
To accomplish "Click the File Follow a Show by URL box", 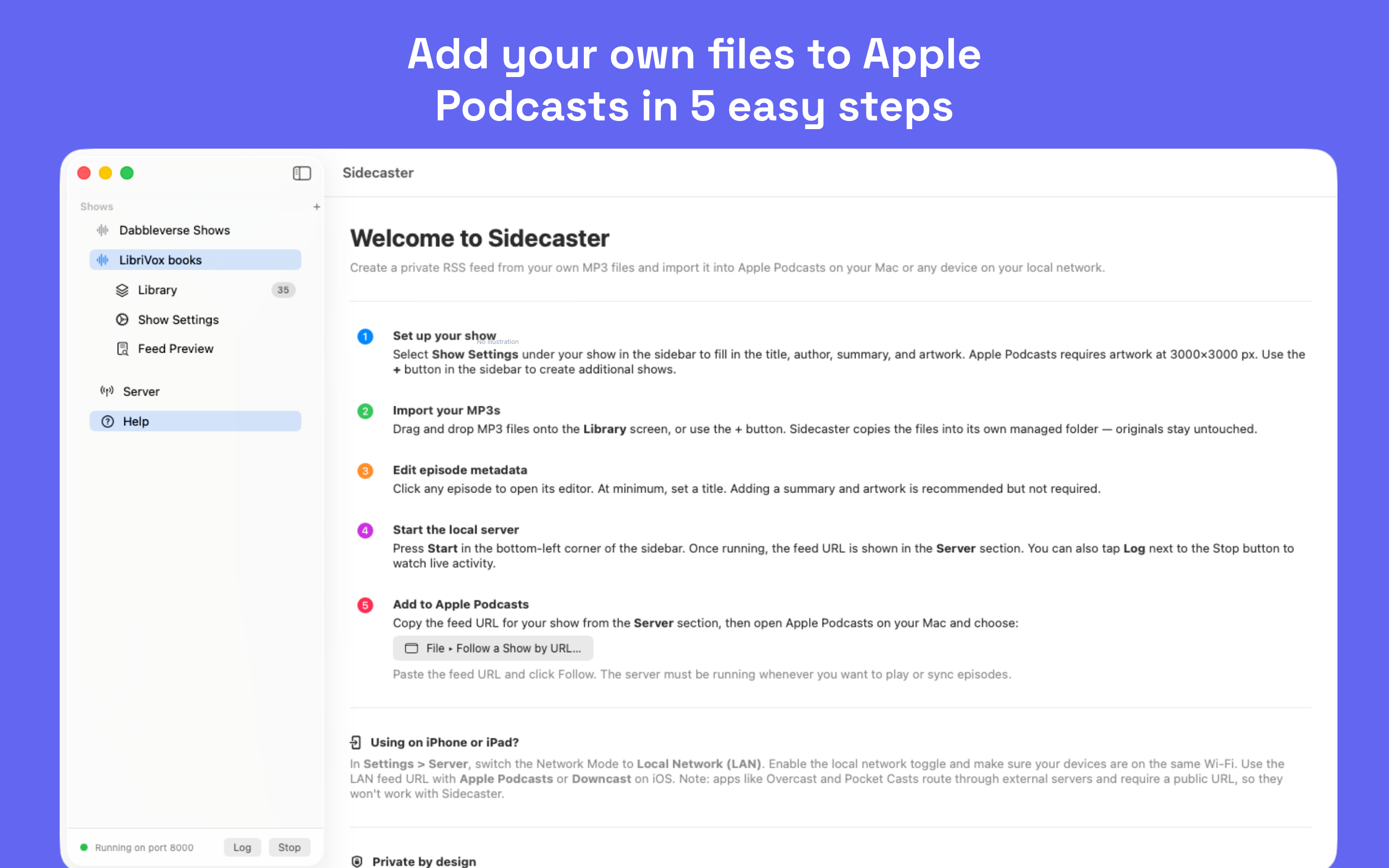I will tap(493, 648).
